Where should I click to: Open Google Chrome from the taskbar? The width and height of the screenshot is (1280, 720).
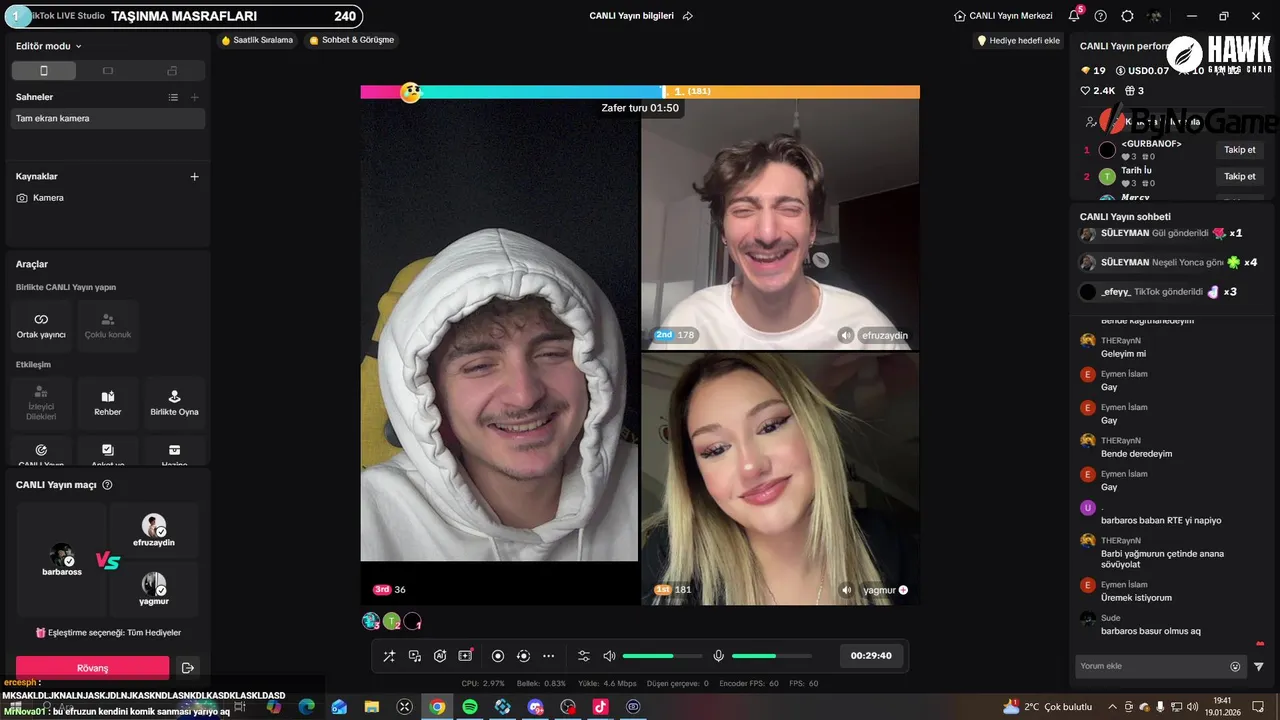[437, 706]
